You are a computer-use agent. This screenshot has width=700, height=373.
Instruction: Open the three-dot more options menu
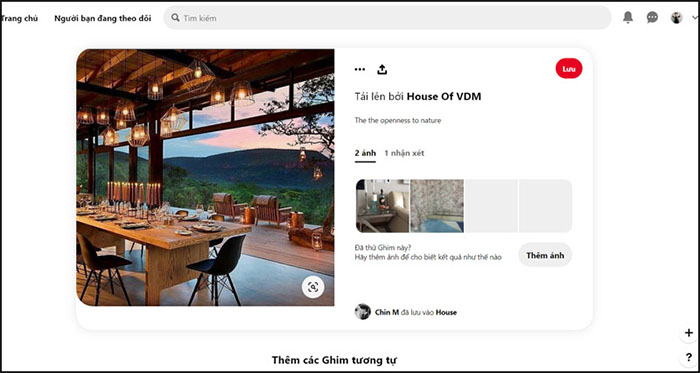point(359,69)
